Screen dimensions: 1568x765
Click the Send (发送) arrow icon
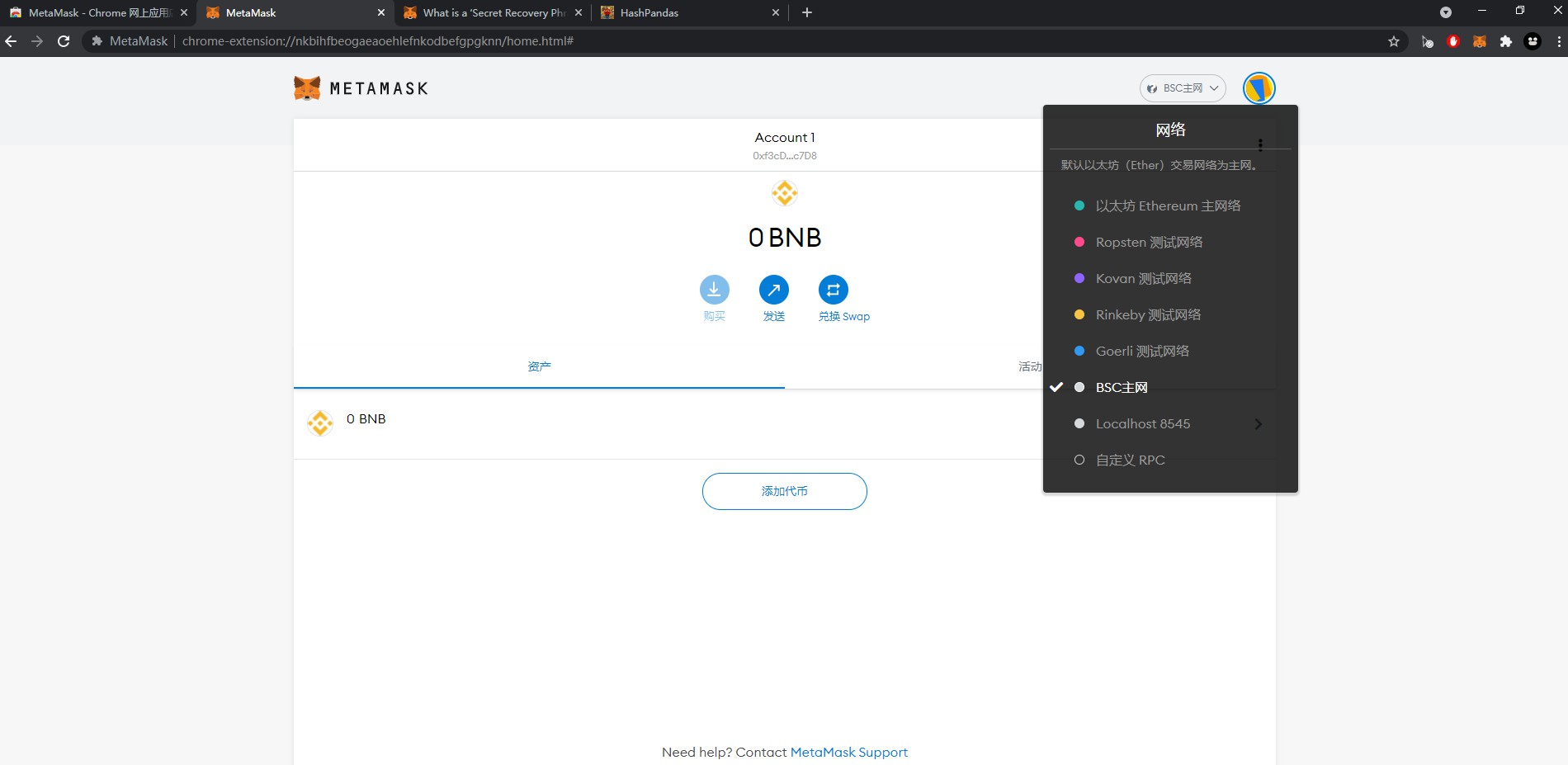pyautogui.click(x=774, y=290)
